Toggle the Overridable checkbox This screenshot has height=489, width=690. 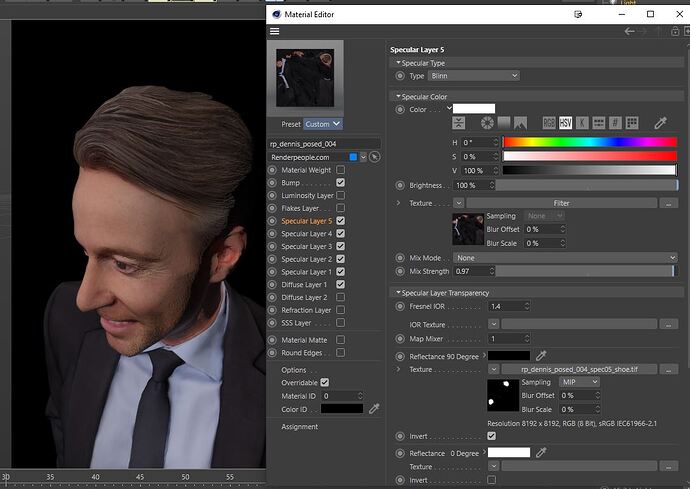(x=325, y=382)
